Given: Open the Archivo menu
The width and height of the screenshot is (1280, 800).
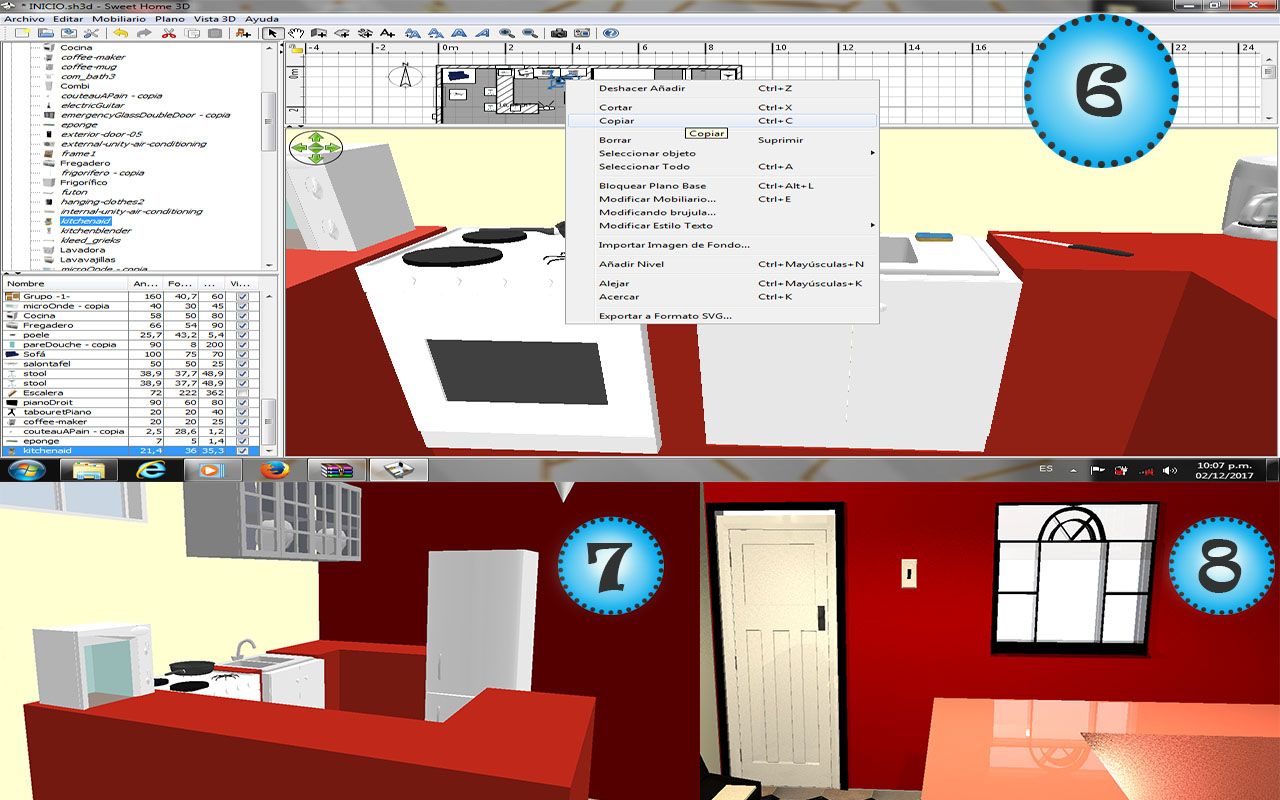Looking at the screenshot, I should click(24, 19).
